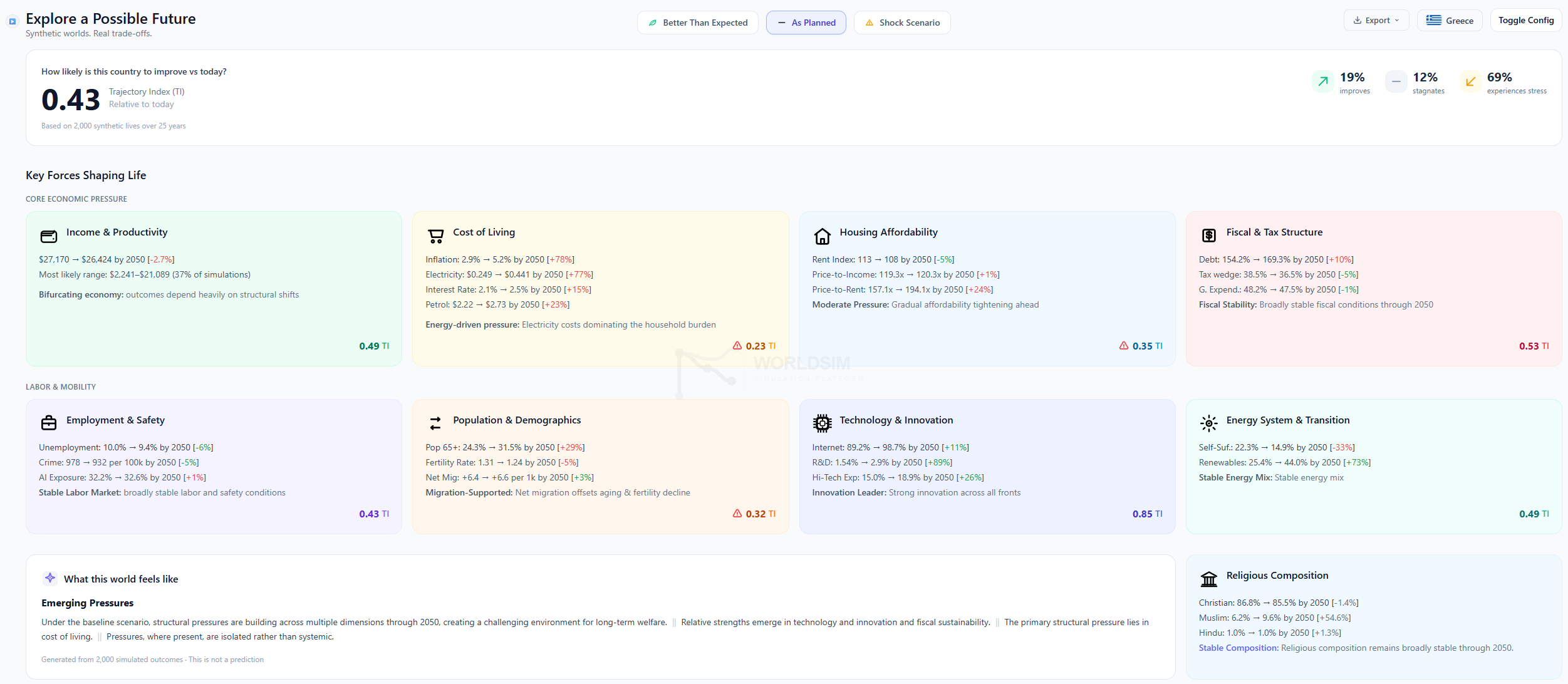Screen dimensions: 1568x684
Task: Activate the Shock Scenario option
Action: tap(901, 23)
